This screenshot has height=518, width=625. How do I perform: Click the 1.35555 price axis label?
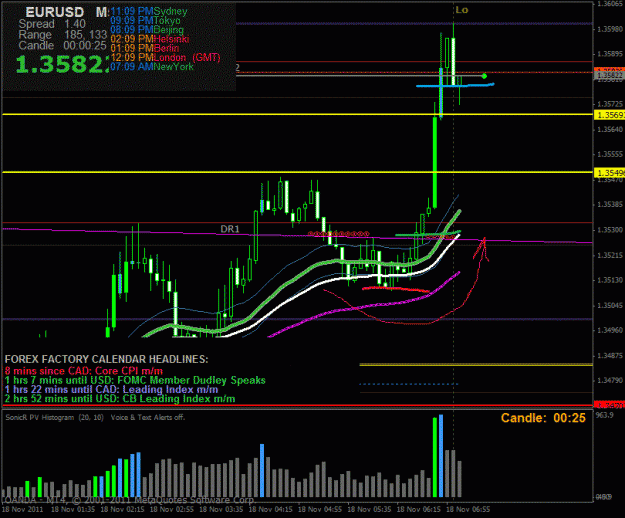(609, 155)
